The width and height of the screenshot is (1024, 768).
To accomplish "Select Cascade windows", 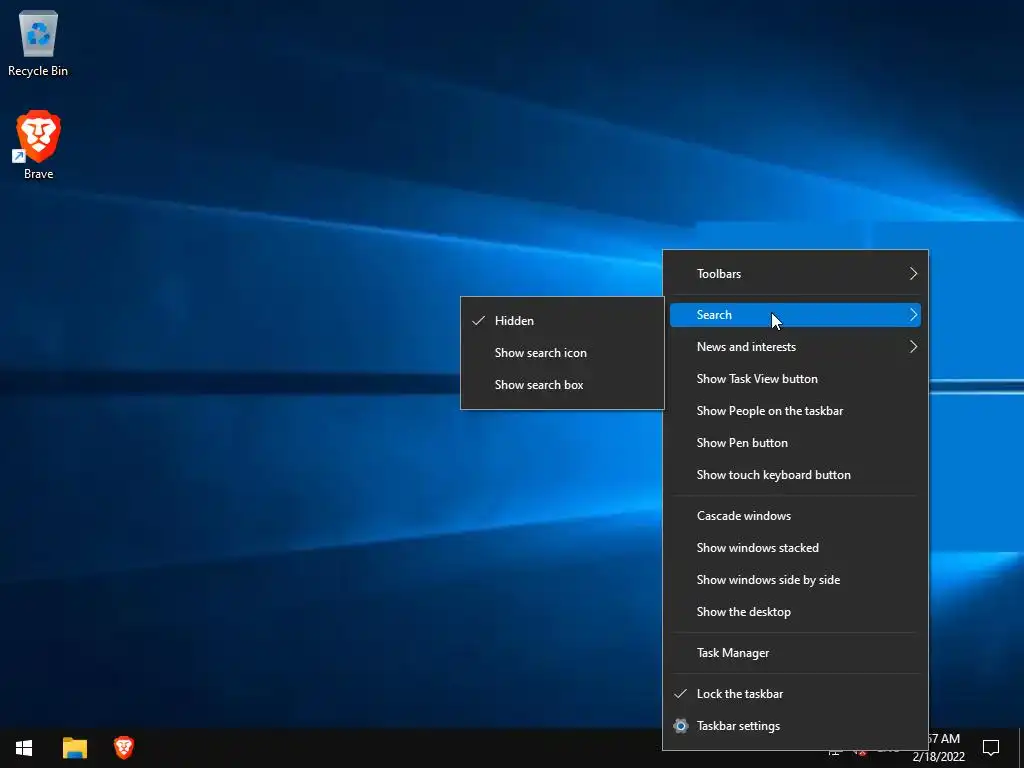I will [795, 516].
